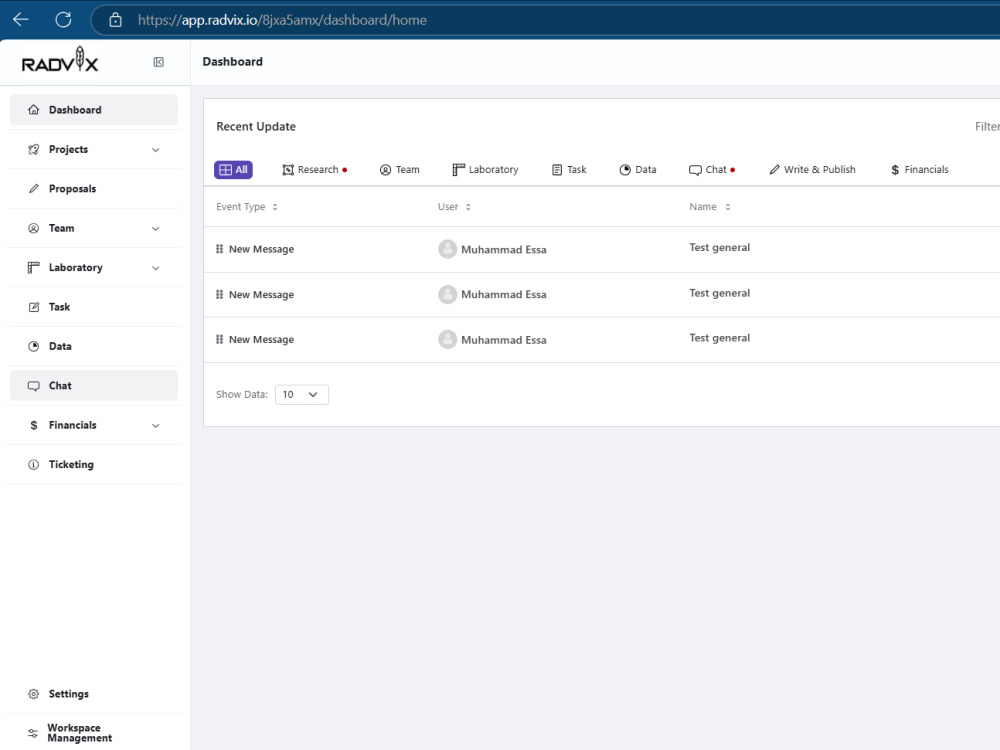Click the site lock icon in address bar

115,20
